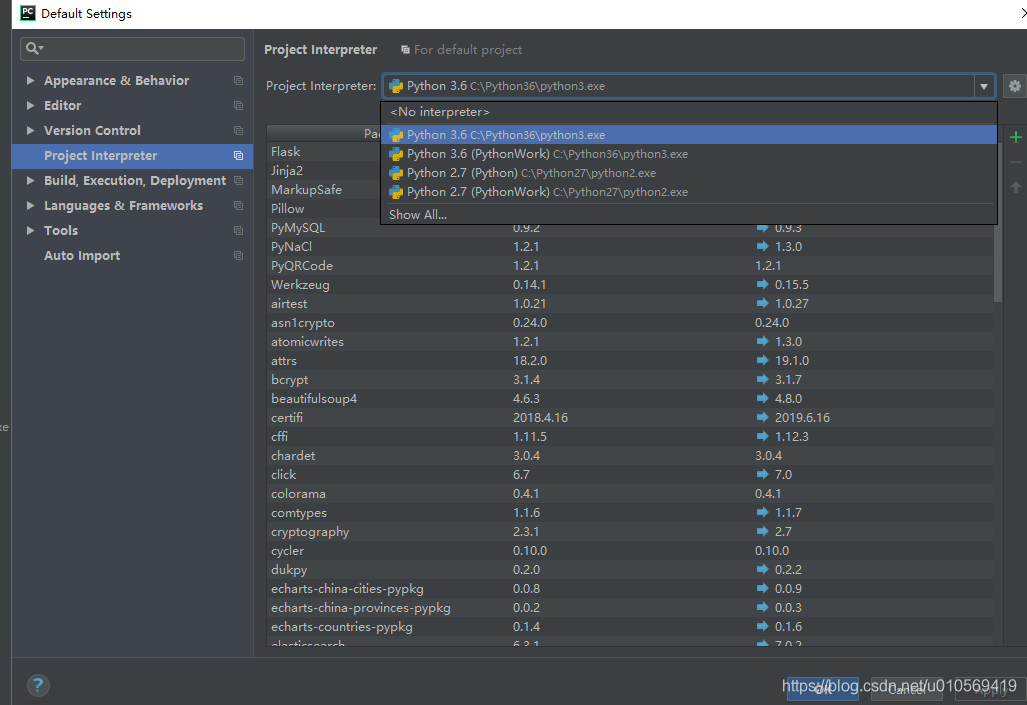Select the cffi package row
Screen dimensions: 1027x705
(630, 436)
